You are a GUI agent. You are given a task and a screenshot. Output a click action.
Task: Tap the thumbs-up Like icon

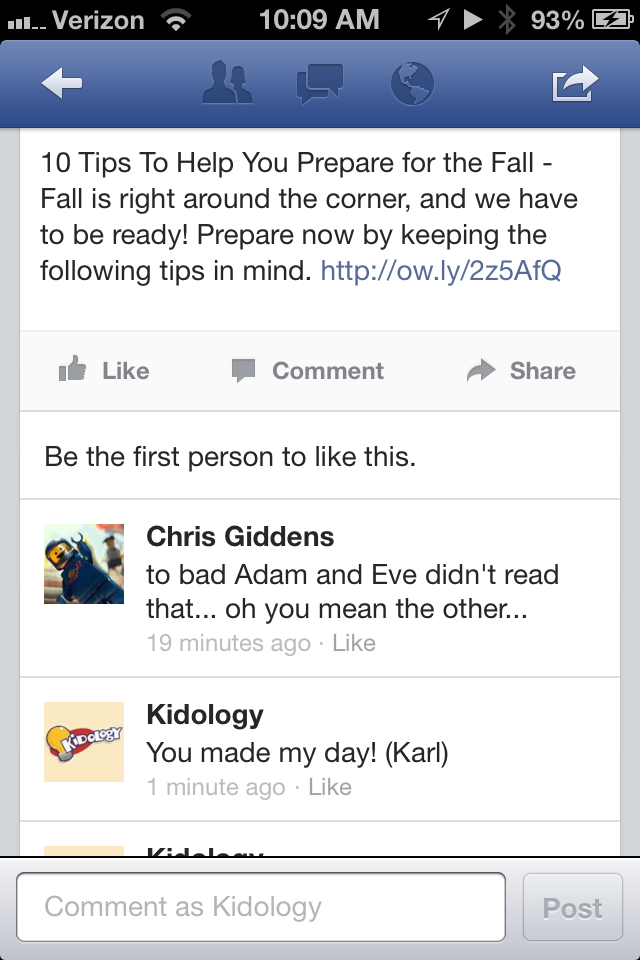(x=73, y=371)
